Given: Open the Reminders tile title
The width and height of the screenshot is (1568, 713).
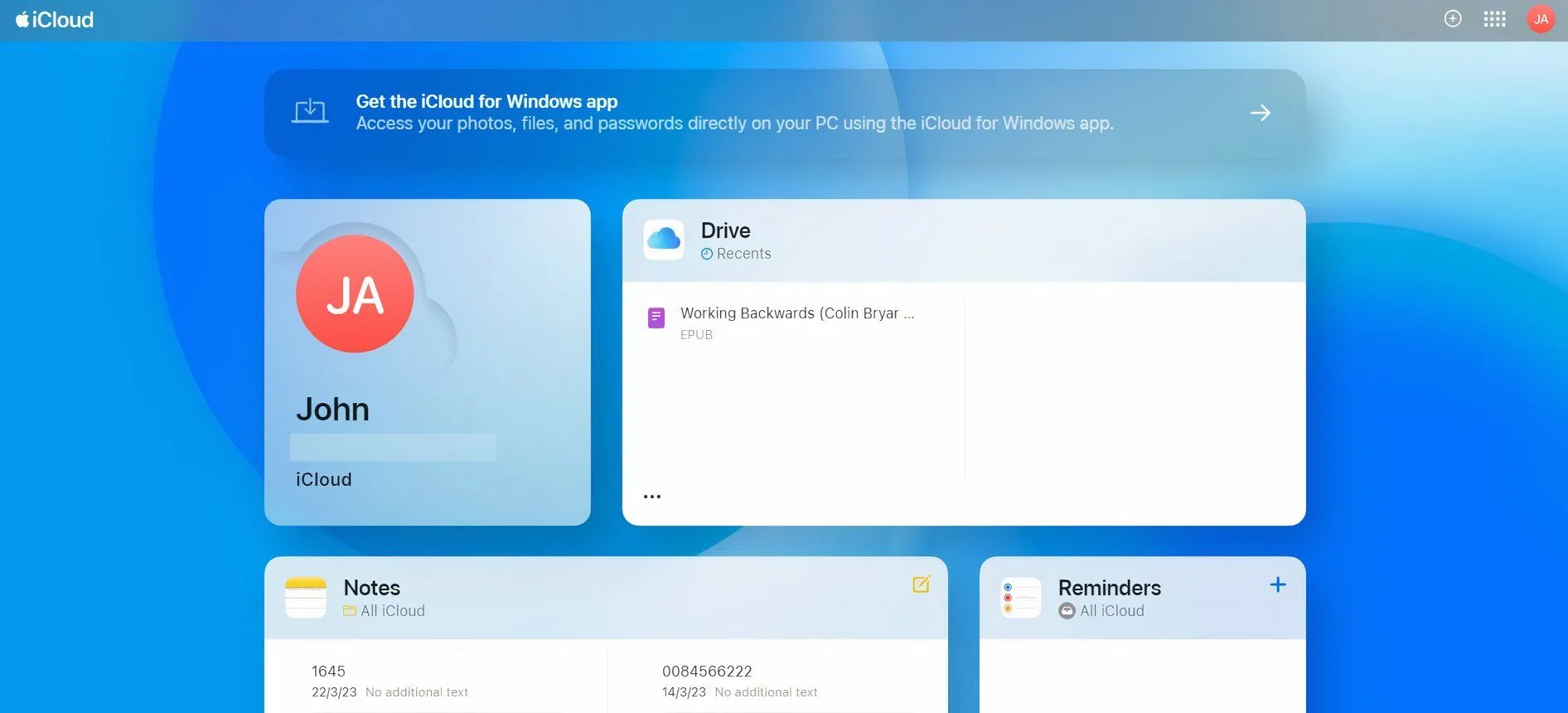Looking at the screenshot, I should [1110, 588].
